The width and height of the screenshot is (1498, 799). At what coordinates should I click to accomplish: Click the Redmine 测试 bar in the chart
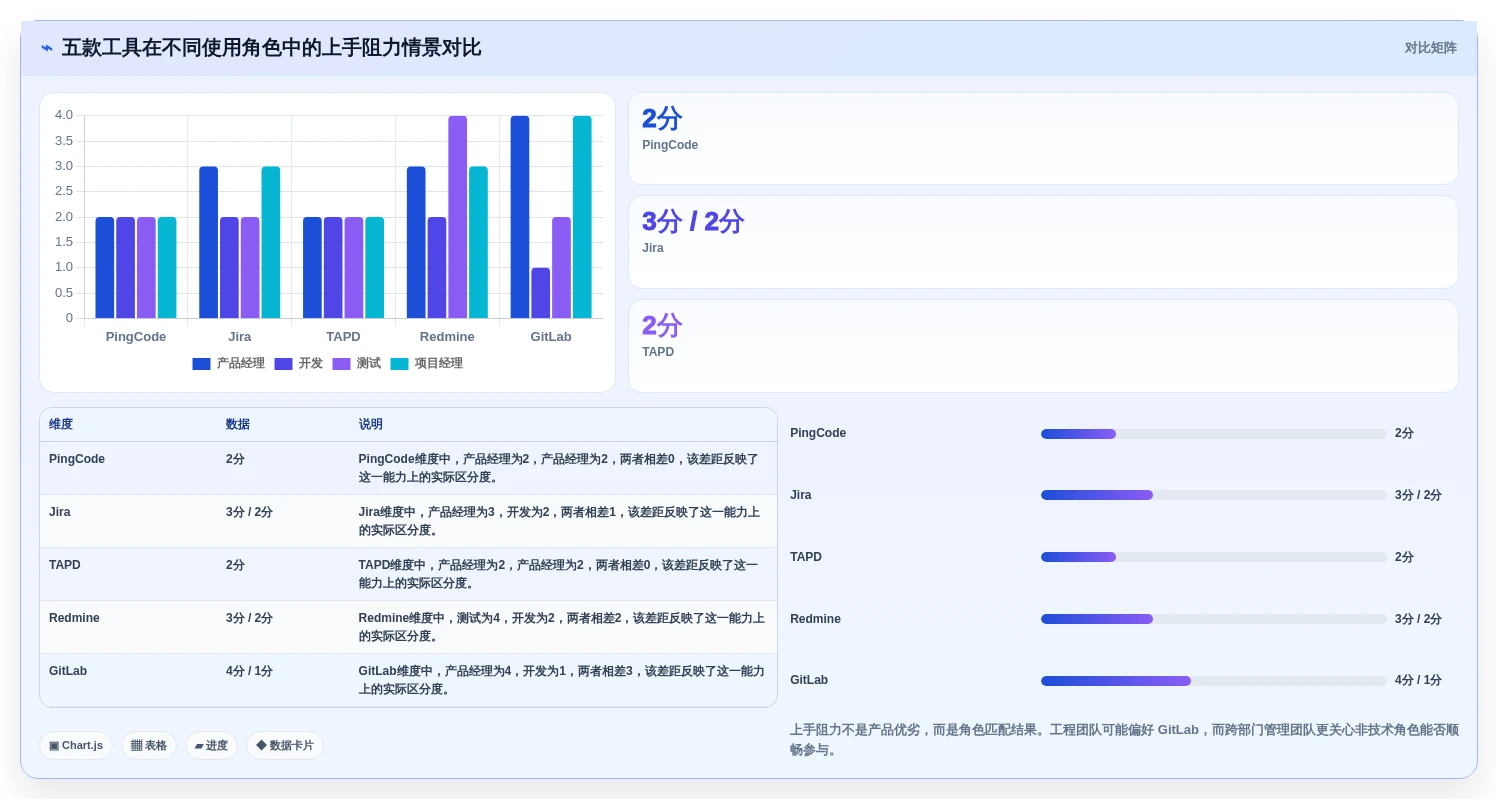(458, 217)
